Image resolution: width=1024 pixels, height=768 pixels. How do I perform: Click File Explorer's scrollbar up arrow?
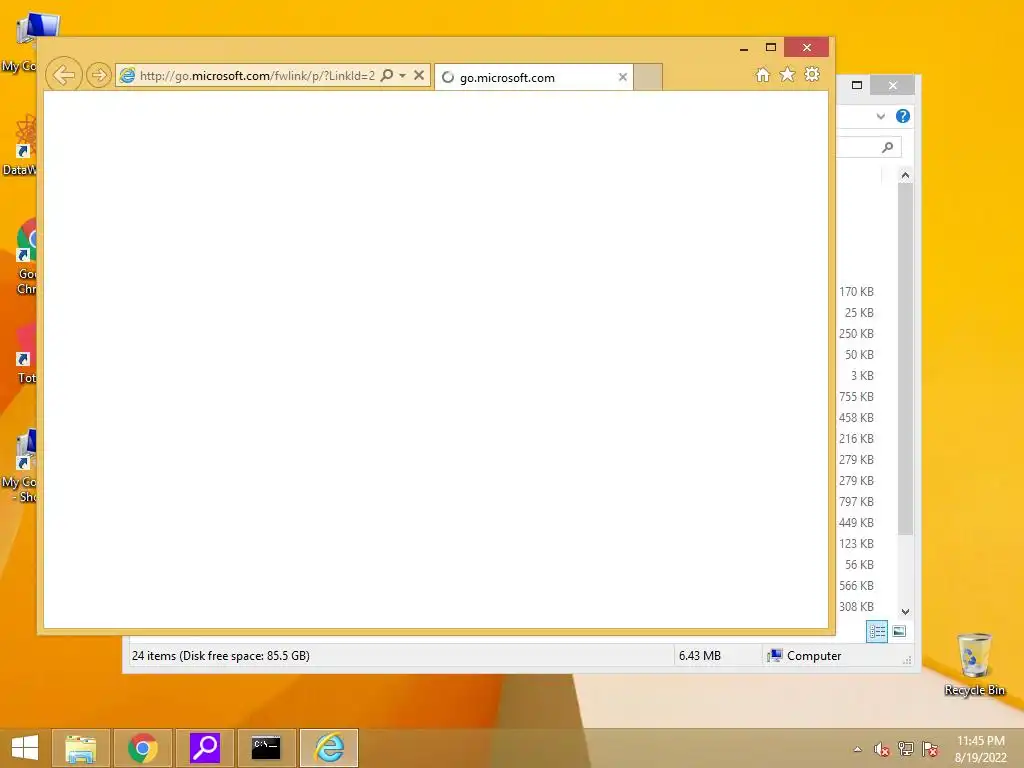tap(905, 175)
